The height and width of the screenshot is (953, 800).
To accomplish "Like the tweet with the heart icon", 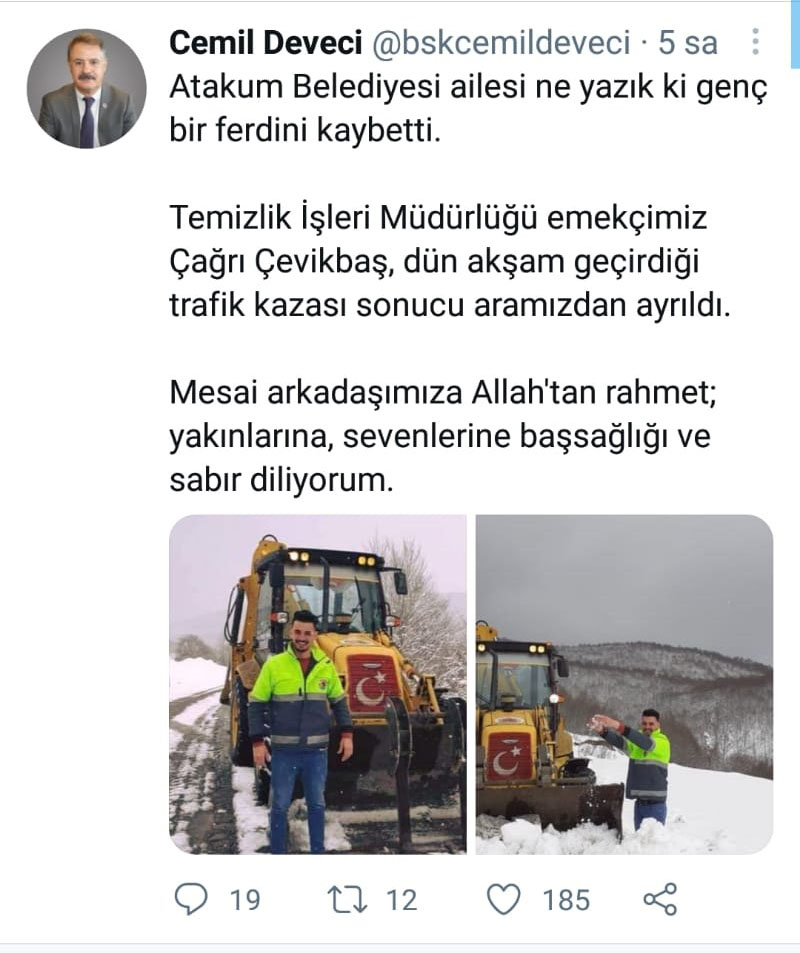I will pyautogui.click(x=504, y=900).
